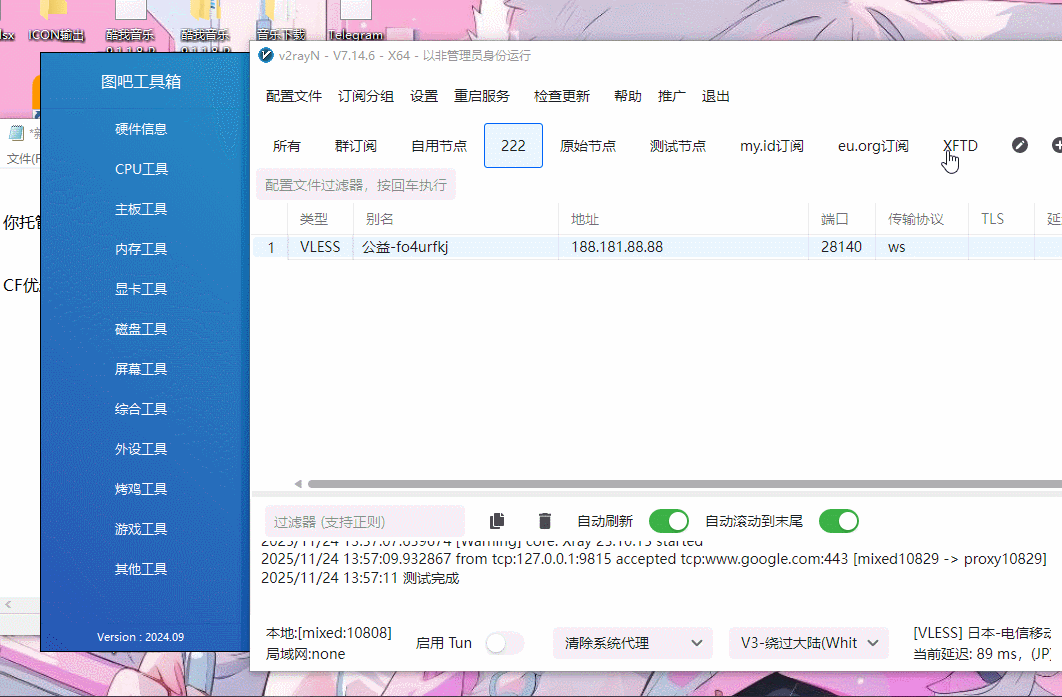Screen dimensions: 1062x697
Task: Toggle the 自动刷新 switch
Action: pos(668,521)
